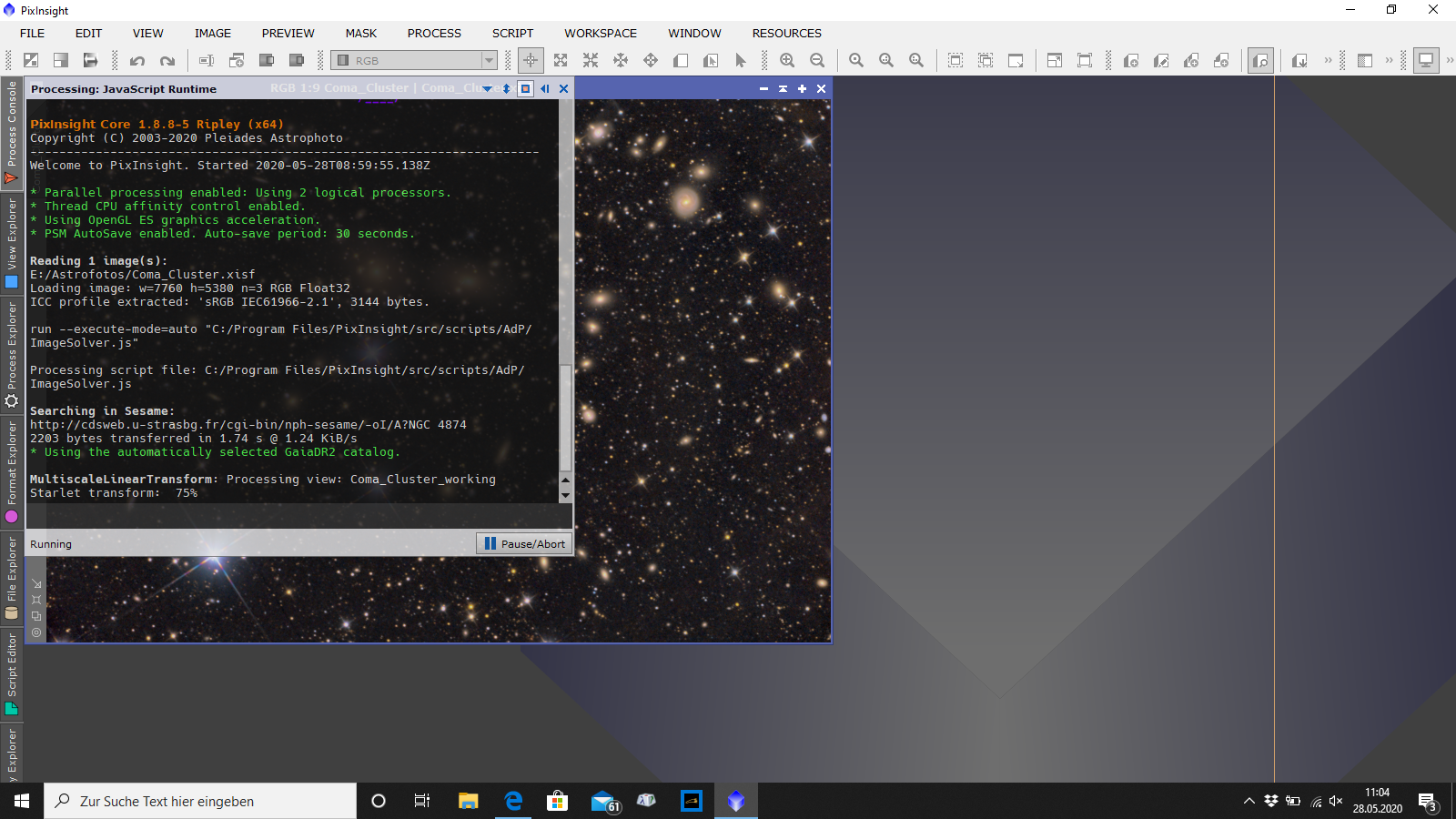Image resolution: width=1456 pixels, height=819 pixels.
Task: Toggle the console auto-hide pin icon
Action: (506, 88)
